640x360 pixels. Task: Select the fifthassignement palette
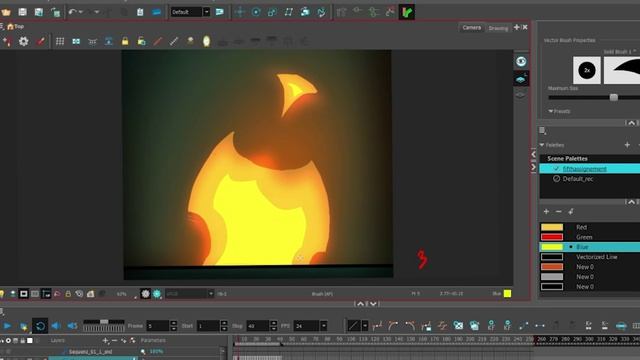coord(589,169)
